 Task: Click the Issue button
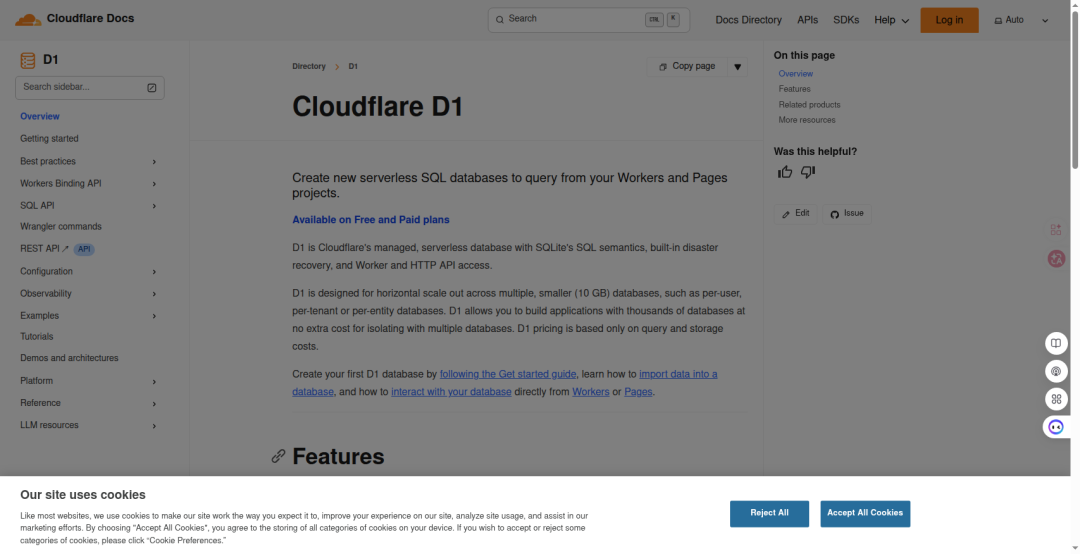click(x=847, y=214)
